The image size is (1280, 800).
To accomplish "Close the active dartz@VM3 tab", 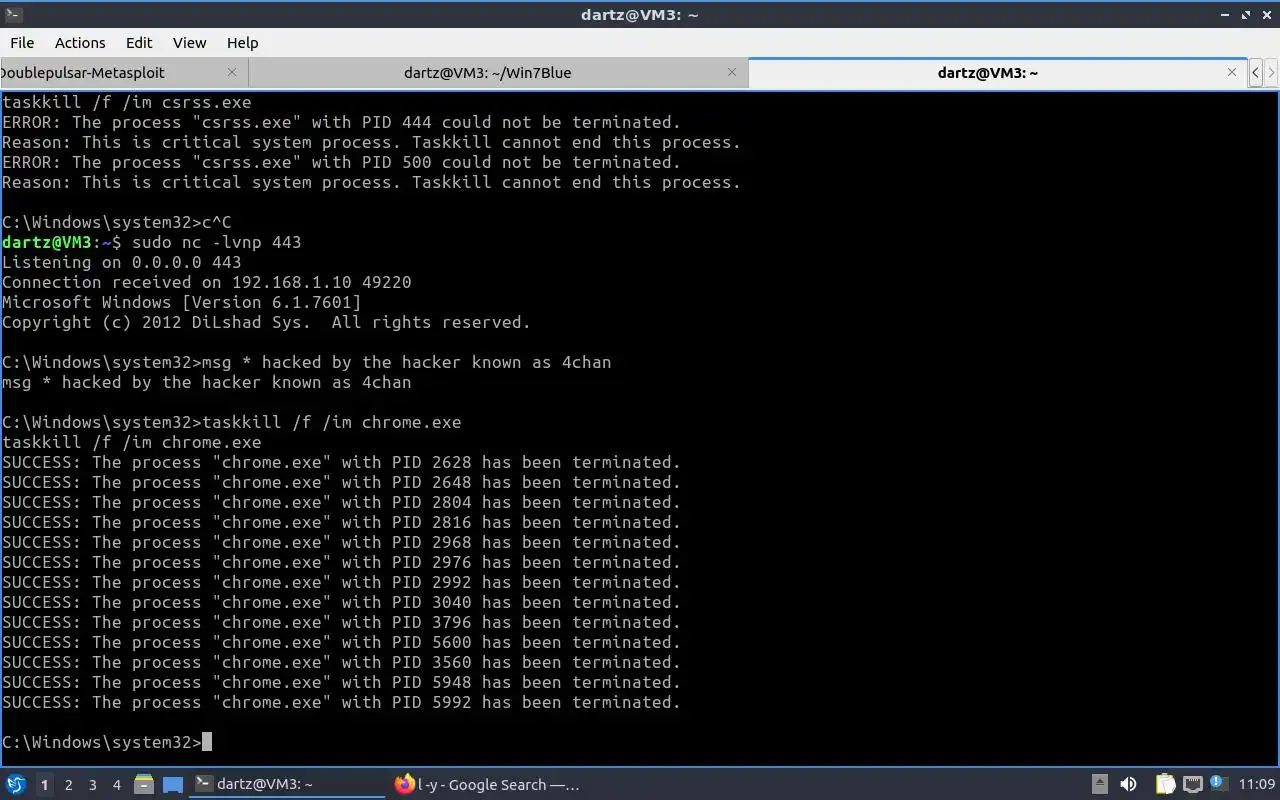I will (1232, 72).
